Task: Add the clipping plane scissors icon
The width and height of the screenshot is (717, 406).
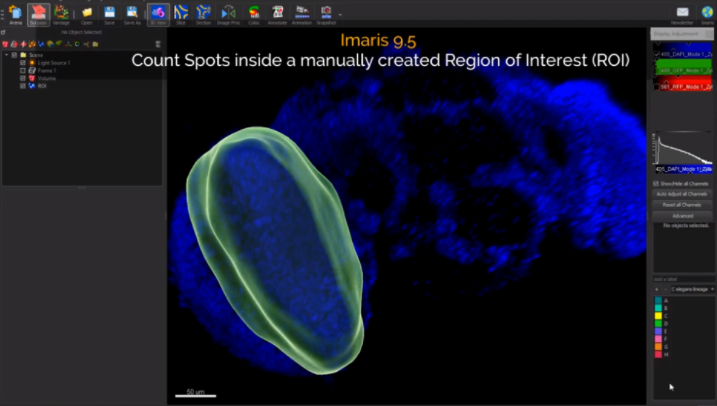Action: pyautogui.click(x=86, y=44)
